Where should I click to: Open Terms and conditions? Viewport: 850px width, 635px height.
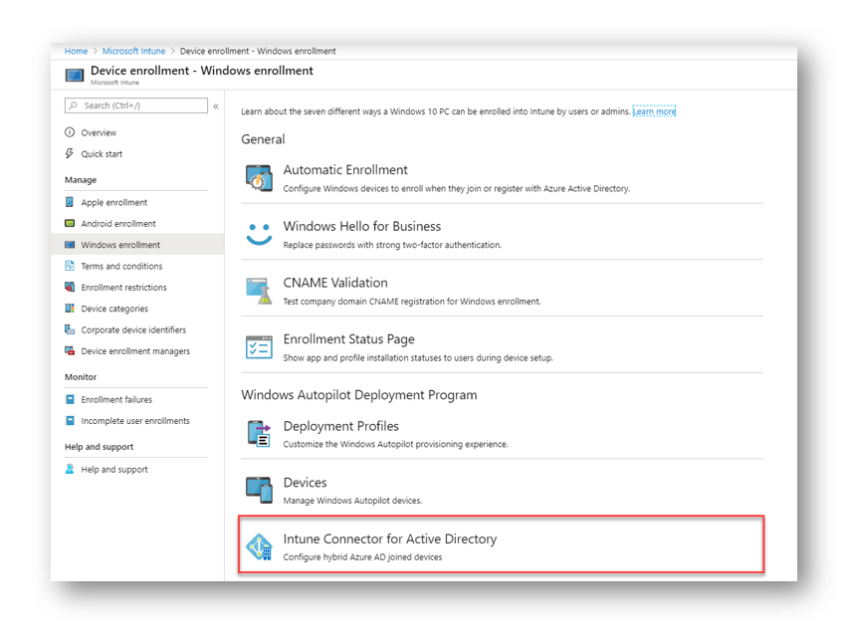pos(121,266)
